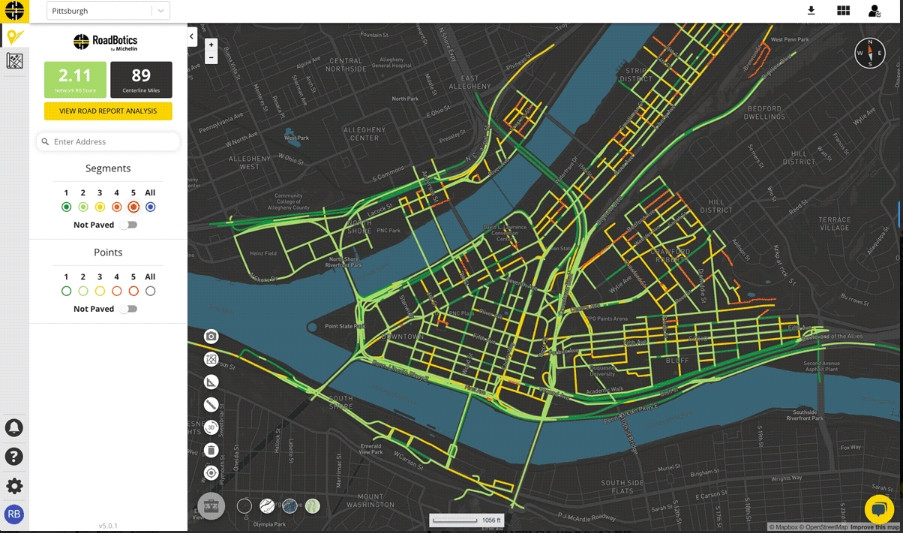Select Segments rating 1 radio button

[66, 207]
